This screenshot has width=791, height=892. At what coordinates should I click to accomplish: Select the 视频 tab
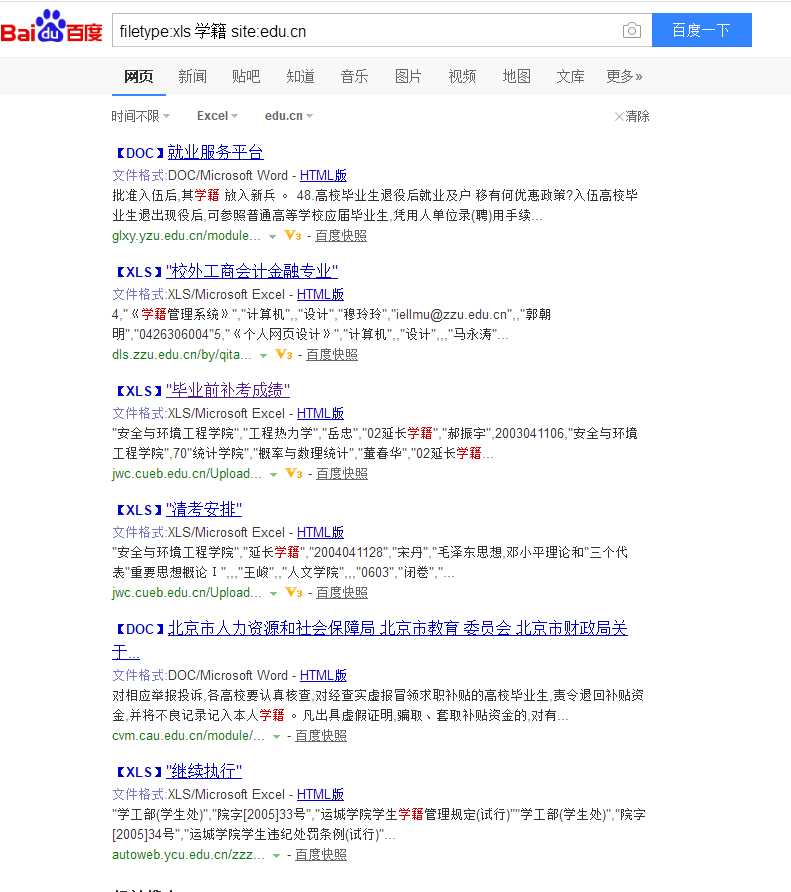(x=462, y=76)
